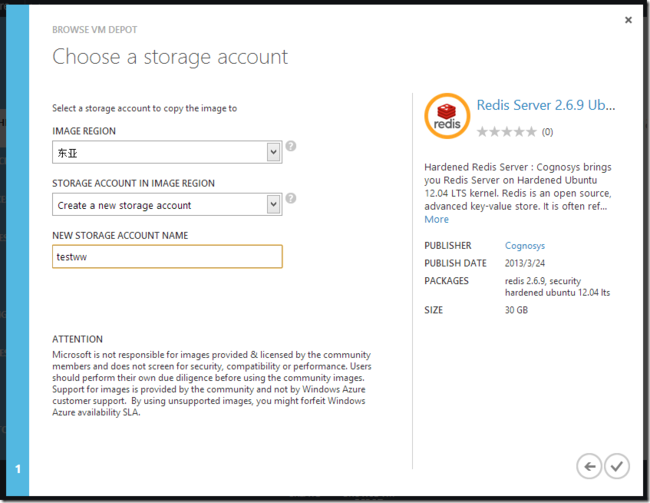Go back with the left arrow button
The image size is (650, 503).
click(589, 467)
